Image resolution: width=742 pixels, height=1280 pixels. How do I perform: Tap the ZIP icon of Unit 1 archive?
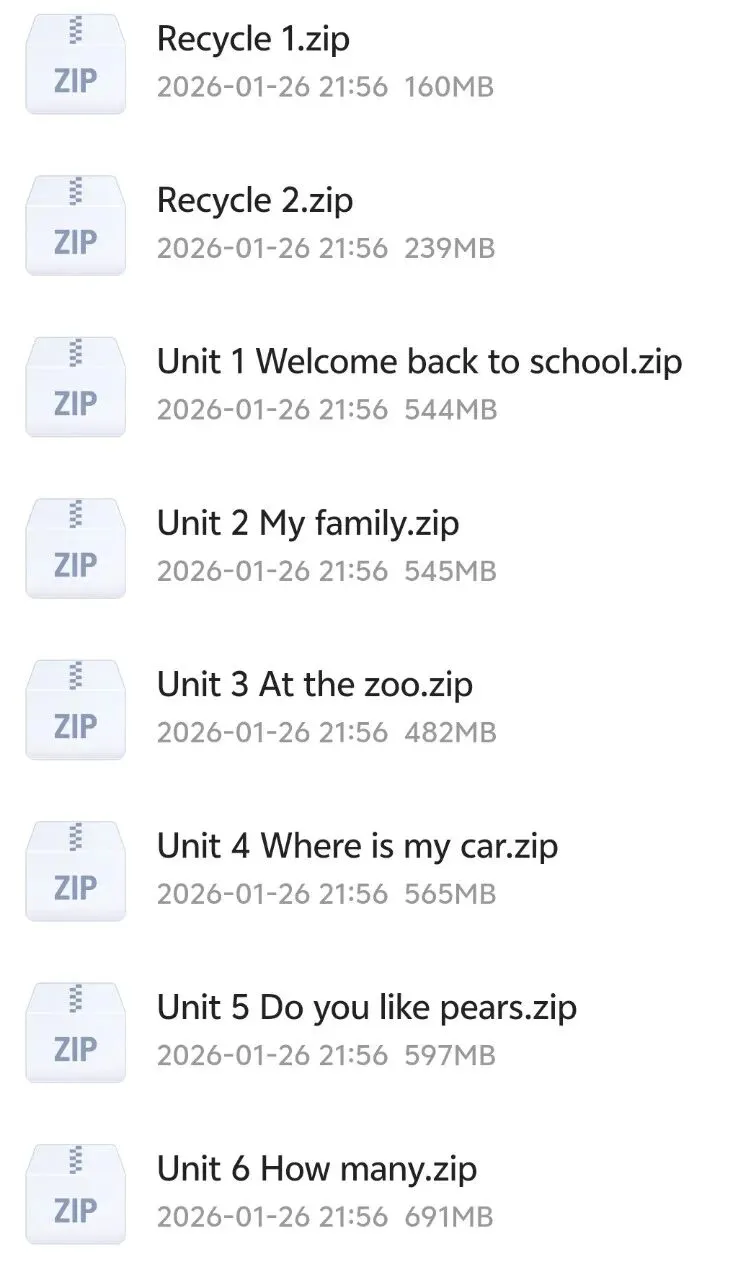click(x=75, y=387)
